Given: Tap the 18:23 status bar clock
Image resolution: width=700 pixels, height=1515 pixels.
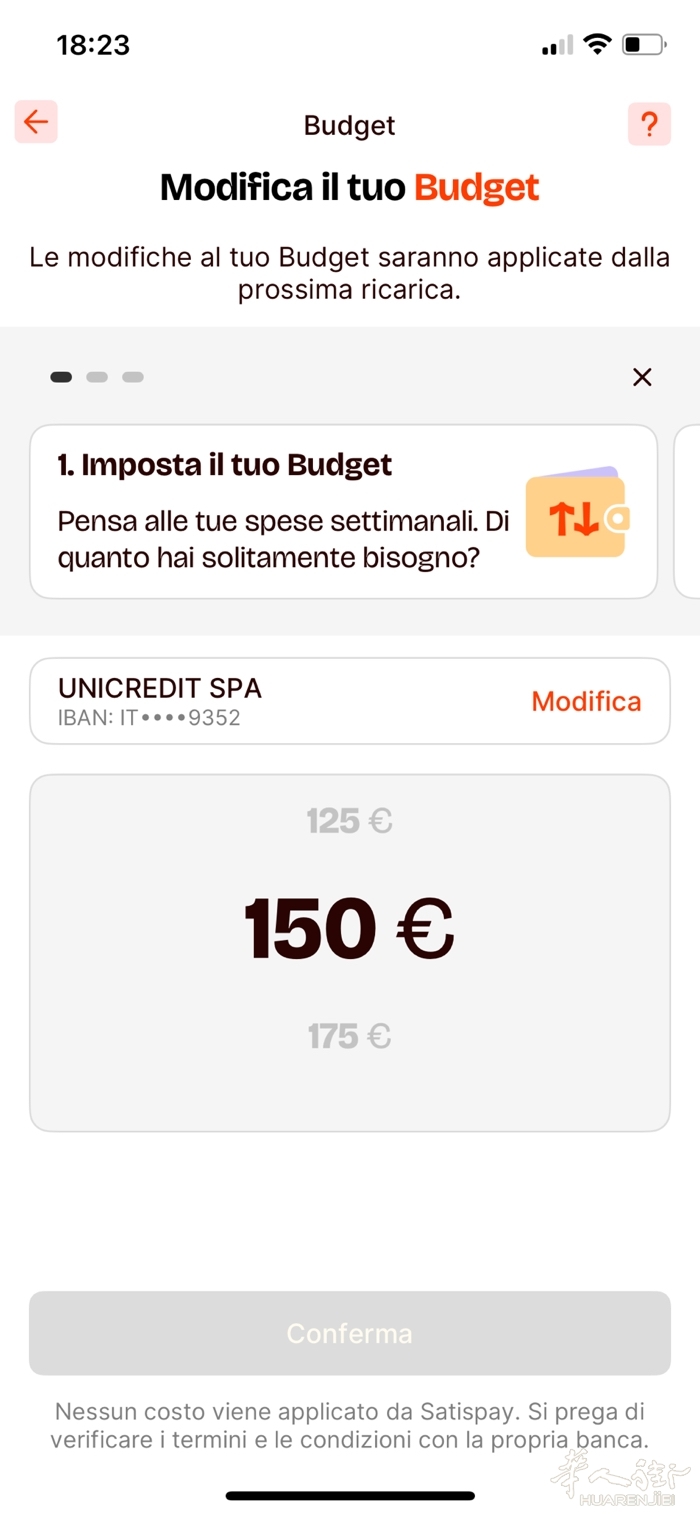Looking at the screenshot, I should (93, 45).
